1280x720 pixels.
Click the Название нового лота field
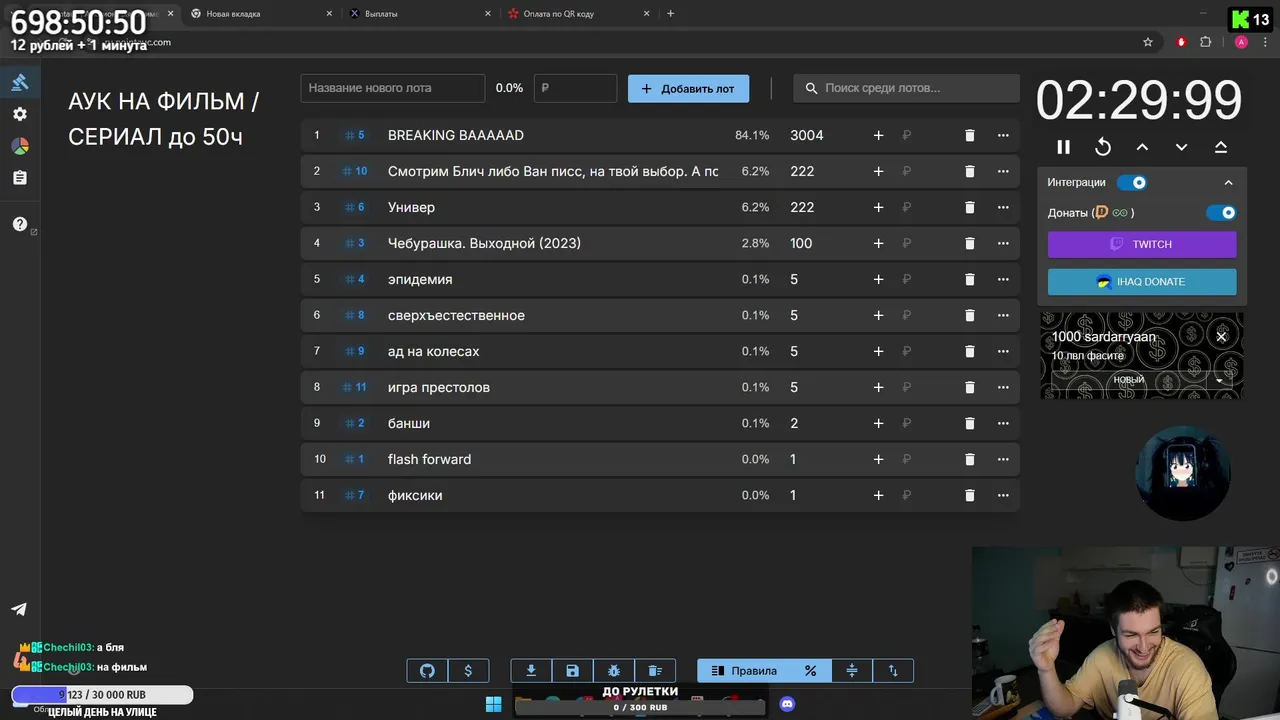click(x=392, y=88)
